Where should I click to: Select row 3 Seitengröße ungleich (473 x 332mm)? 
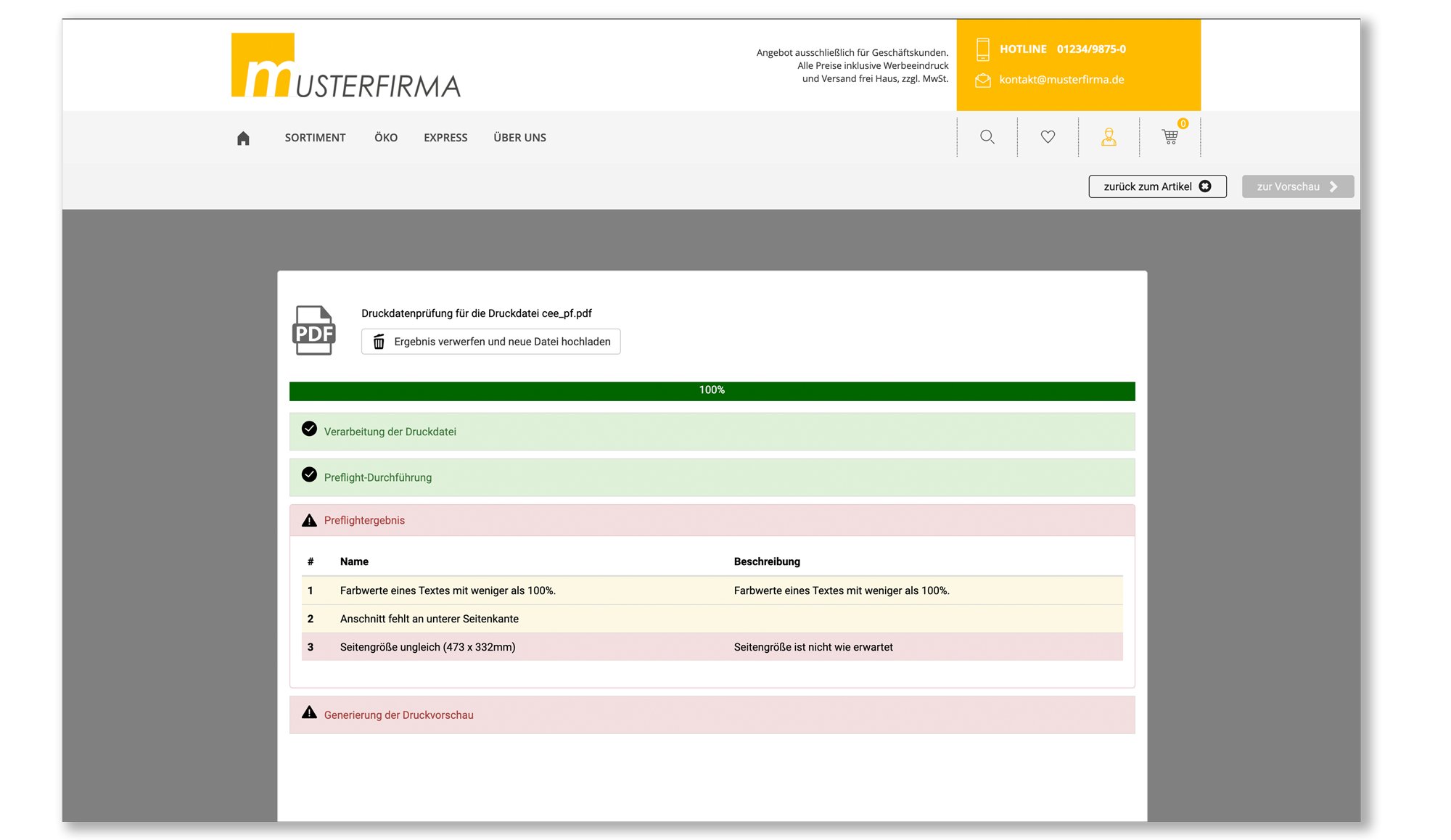point(427,647)
